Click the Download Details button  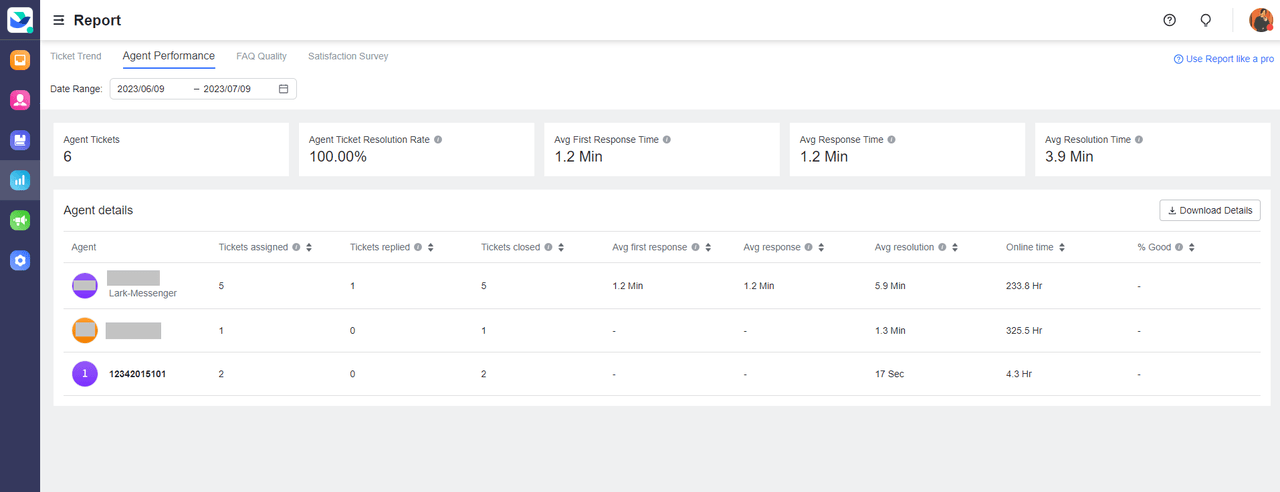(1210, 211)
